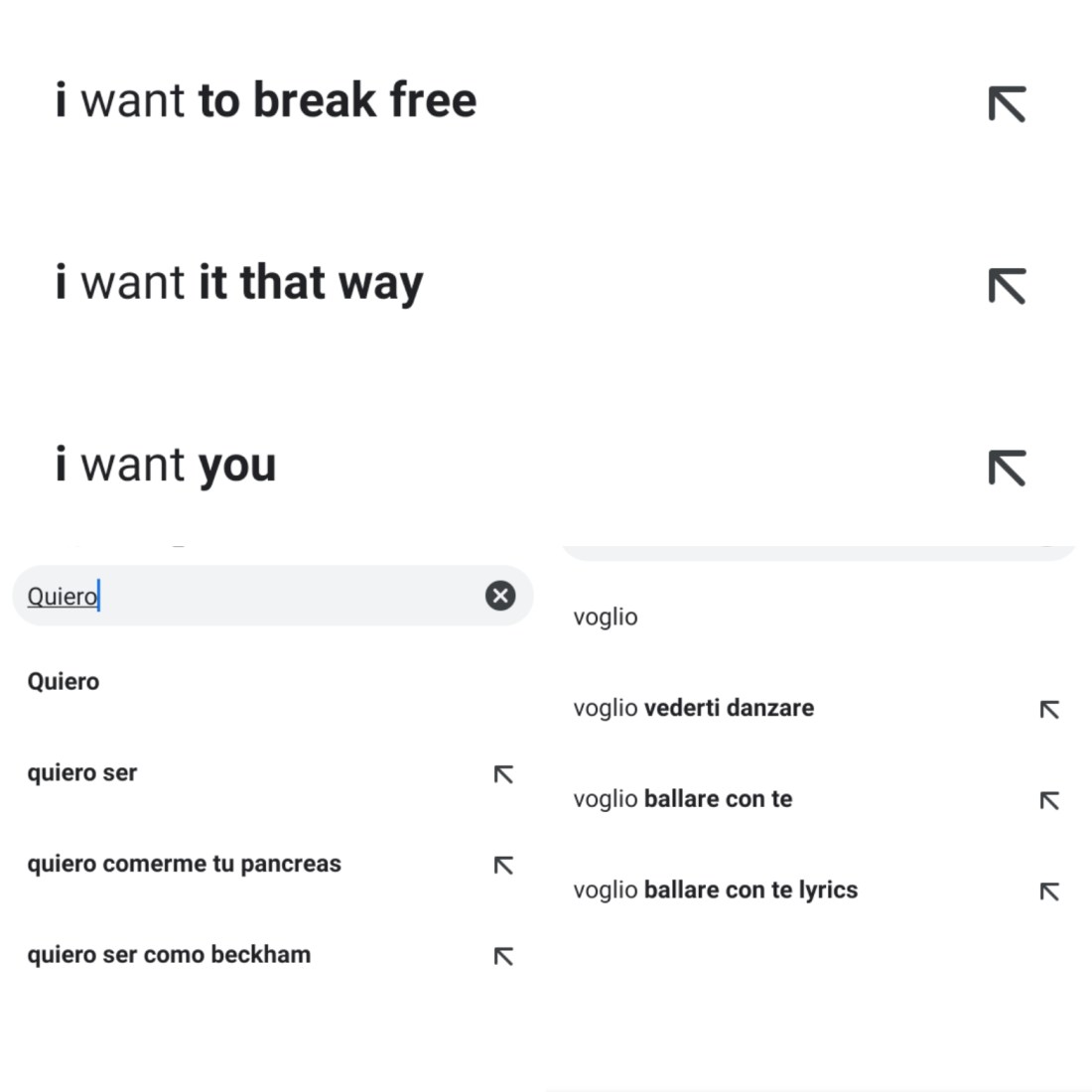The width and height of the screenshot is (1092, 1092).
Task: Tap the fill arrow beside "i want it that way"
Action: pyautogui.click(x=1007, y=286)
